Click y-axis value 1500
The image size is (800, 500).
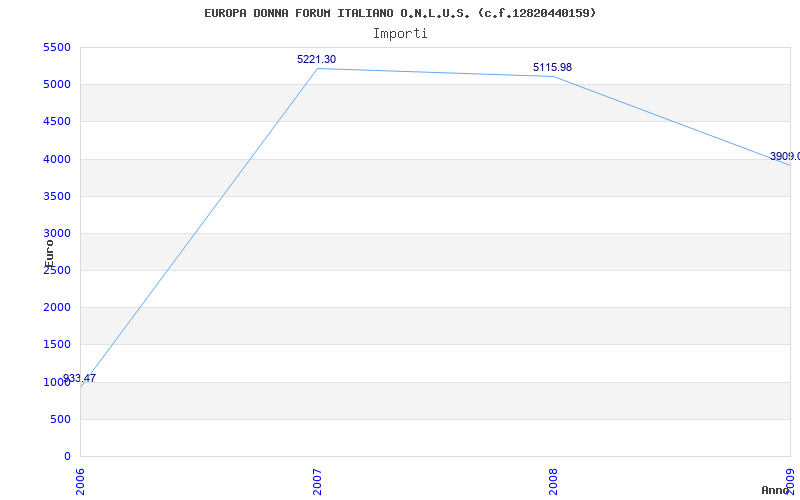(57, 344)
